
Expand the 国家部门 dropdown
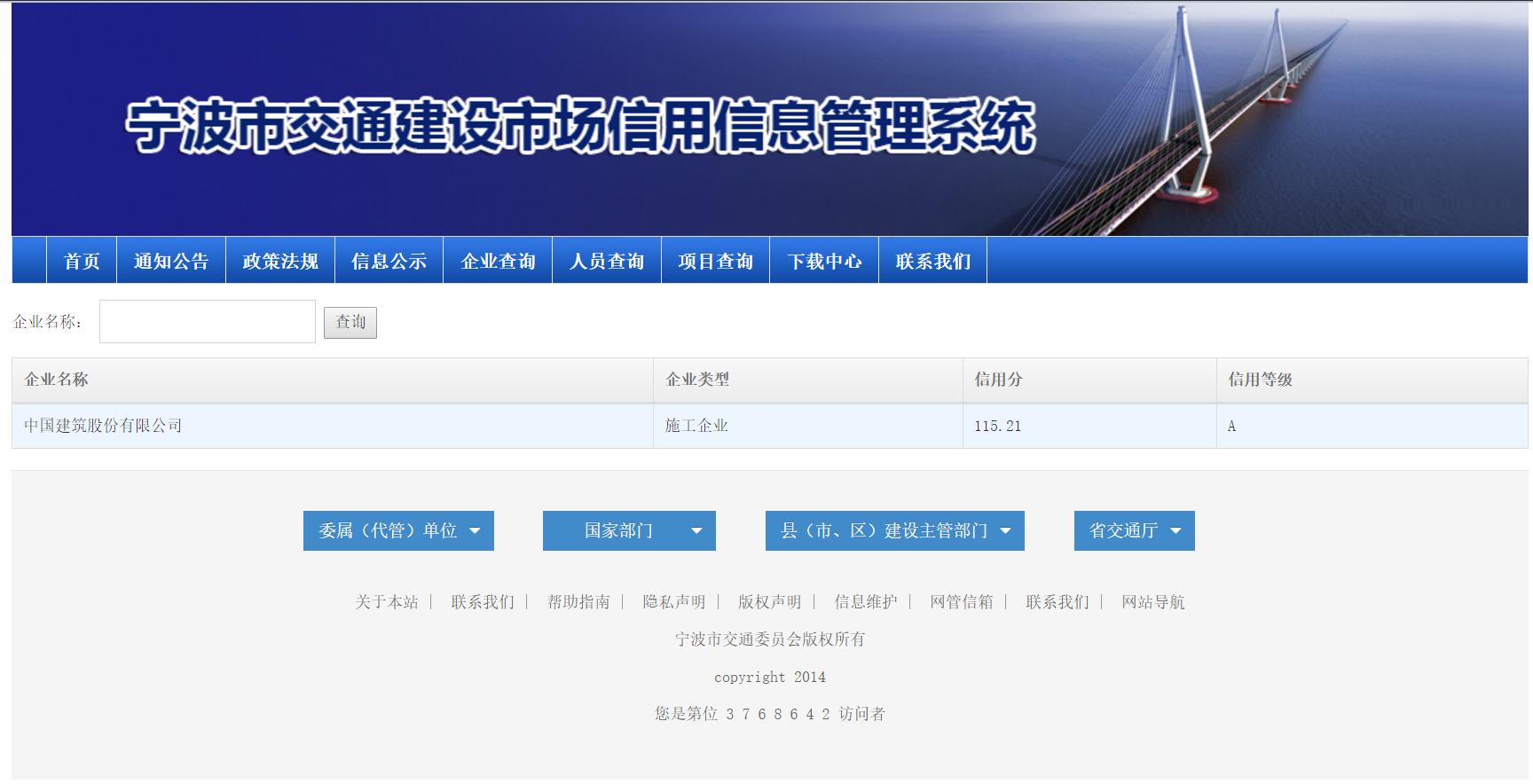point(629,530)
